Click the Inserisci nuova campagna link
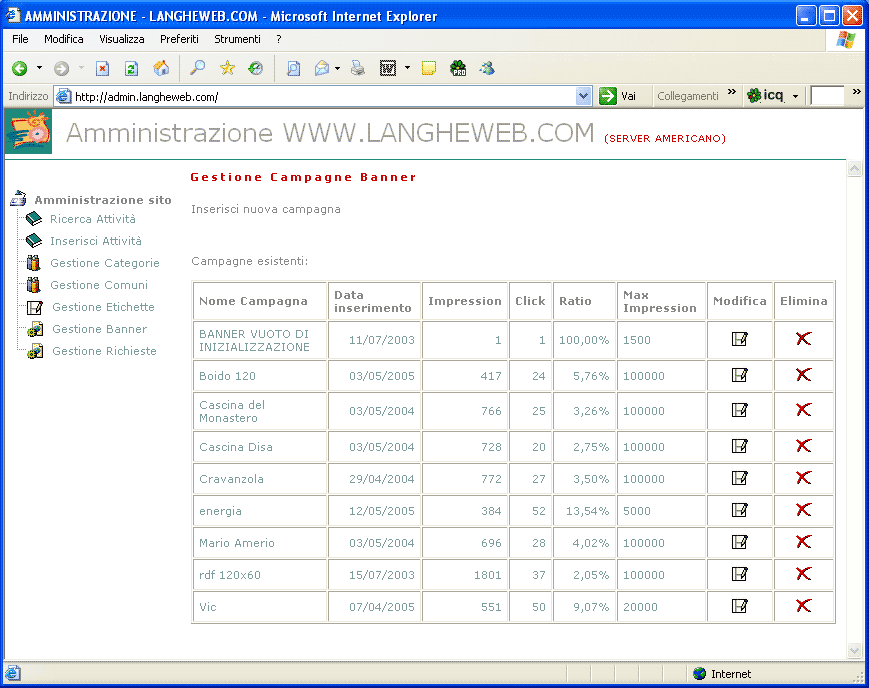This screenshot has width=869, height=688. (x=266, y=210)
